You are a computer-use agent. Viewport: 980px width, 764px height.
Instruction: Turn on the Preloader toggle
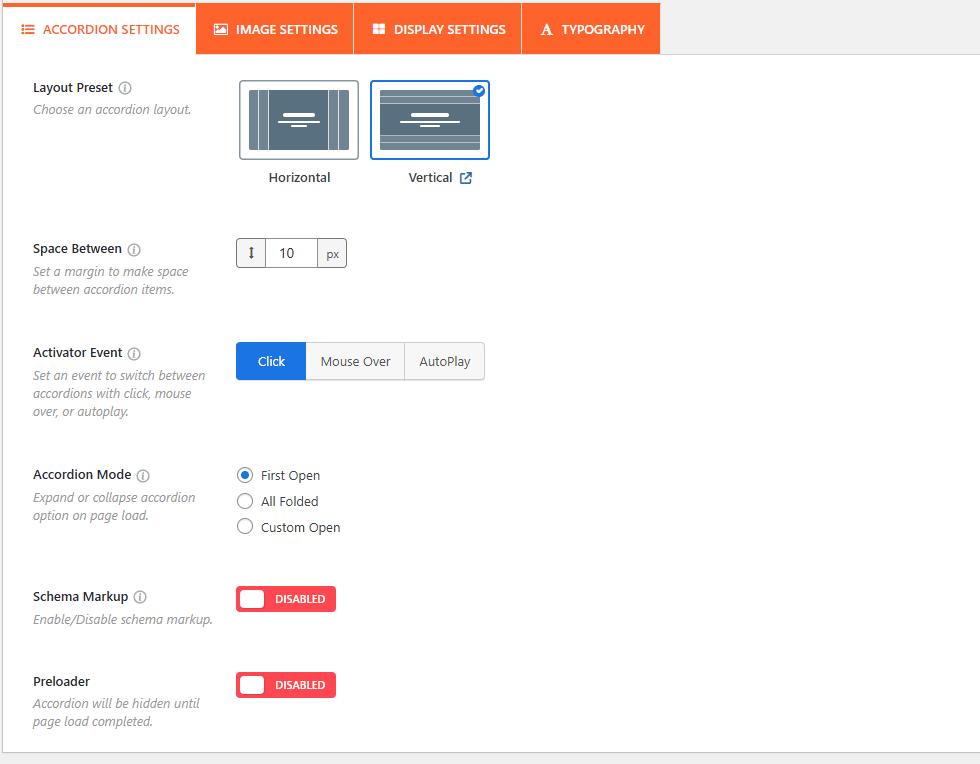[x=285, y=685]
